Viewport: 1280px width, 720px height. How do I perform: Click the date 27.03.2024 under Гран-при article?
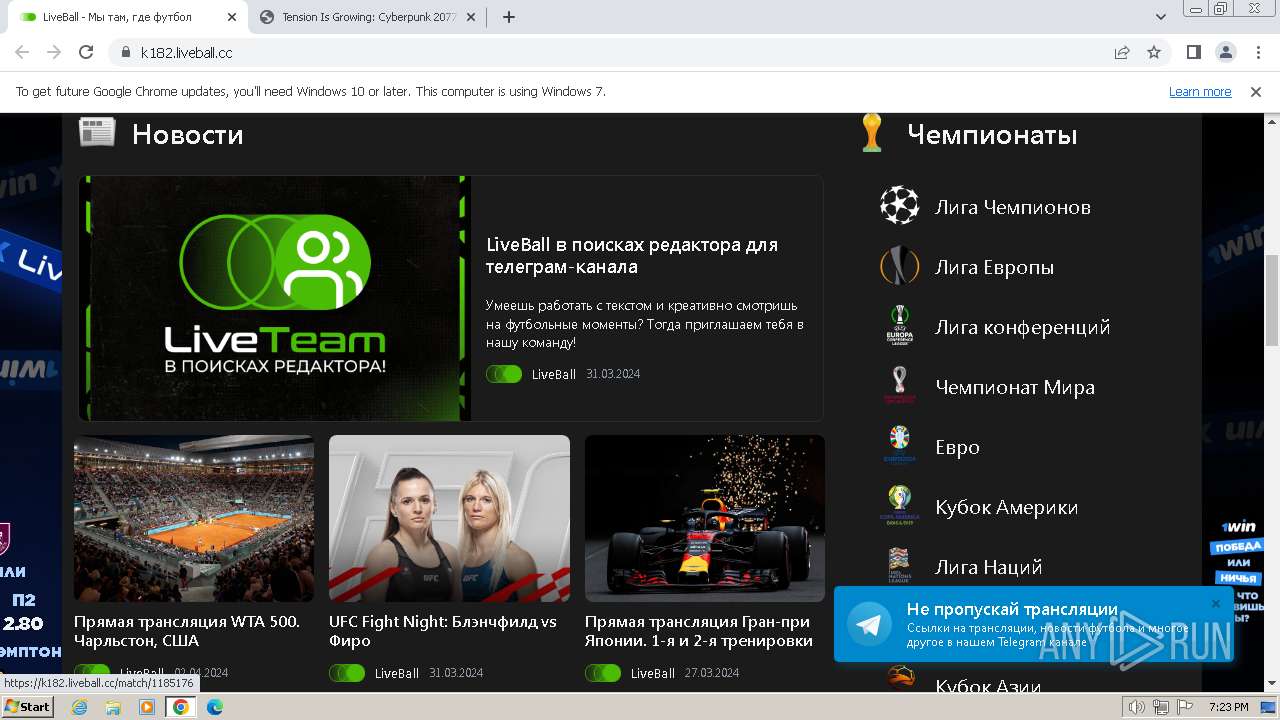click(712, 673)
